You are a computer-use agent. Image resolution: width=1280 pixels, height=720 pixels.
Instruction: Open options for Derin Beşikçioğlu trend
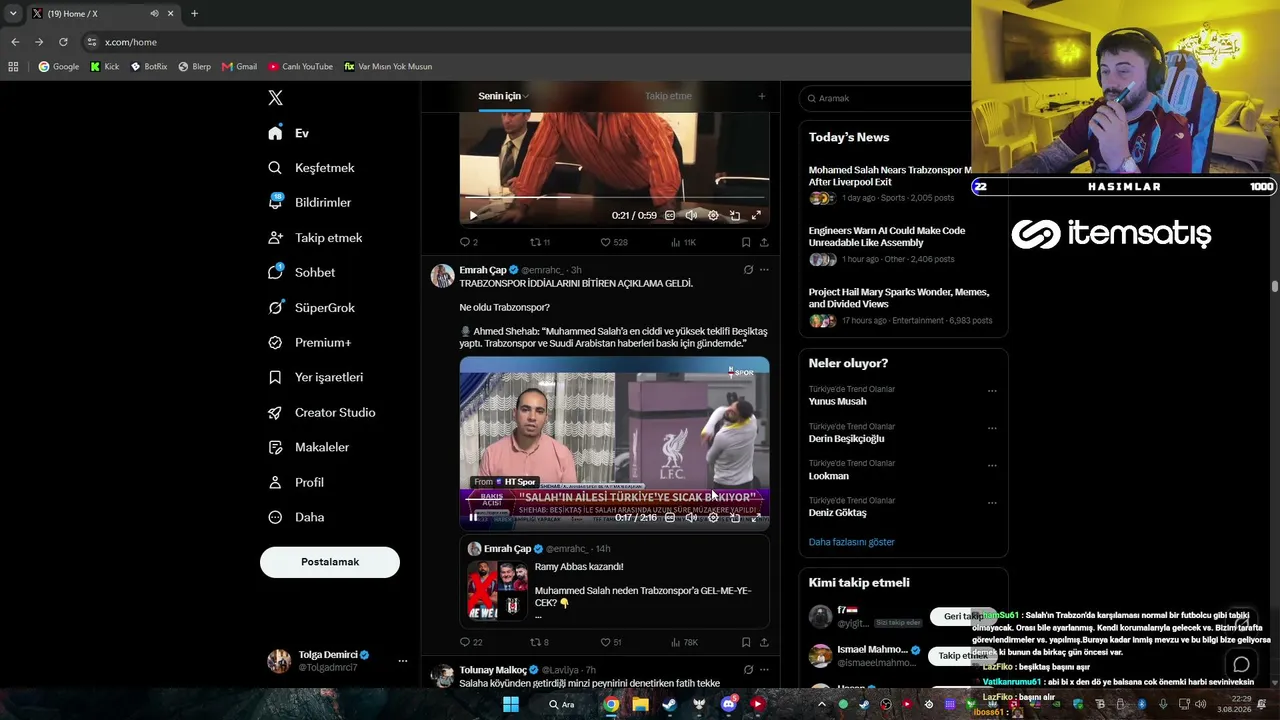pyautogui.click(x=992, y=428)
